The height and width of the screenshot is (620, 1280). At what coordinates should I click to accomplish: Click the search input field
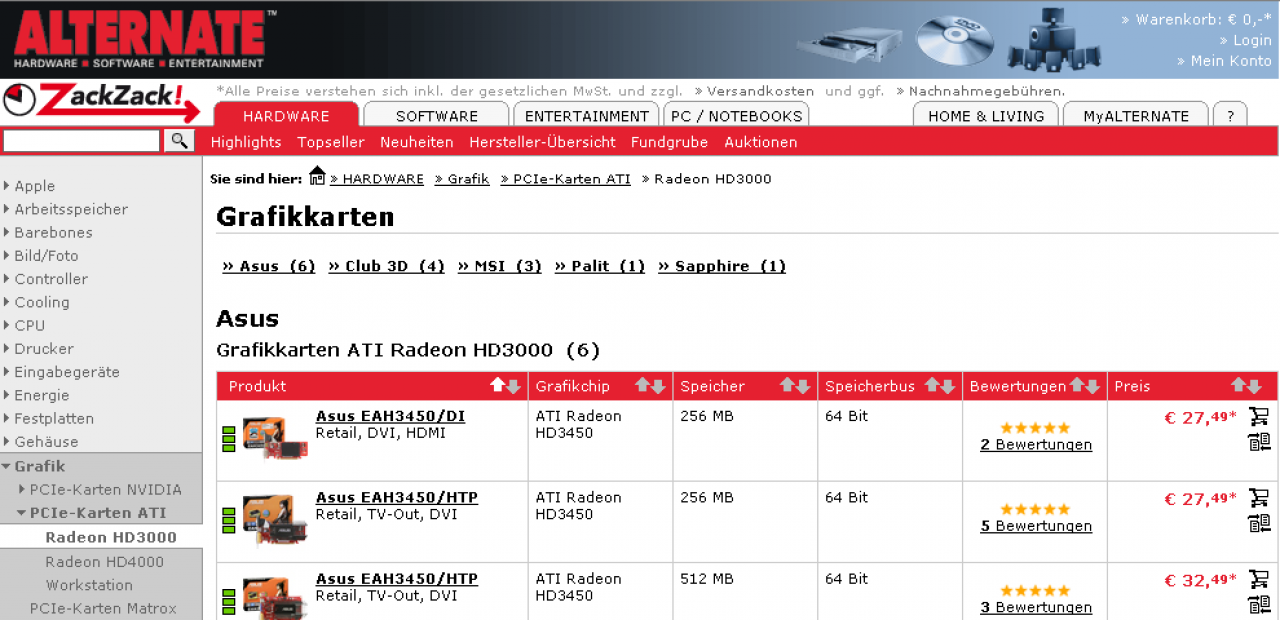click(x=82, y=141)
